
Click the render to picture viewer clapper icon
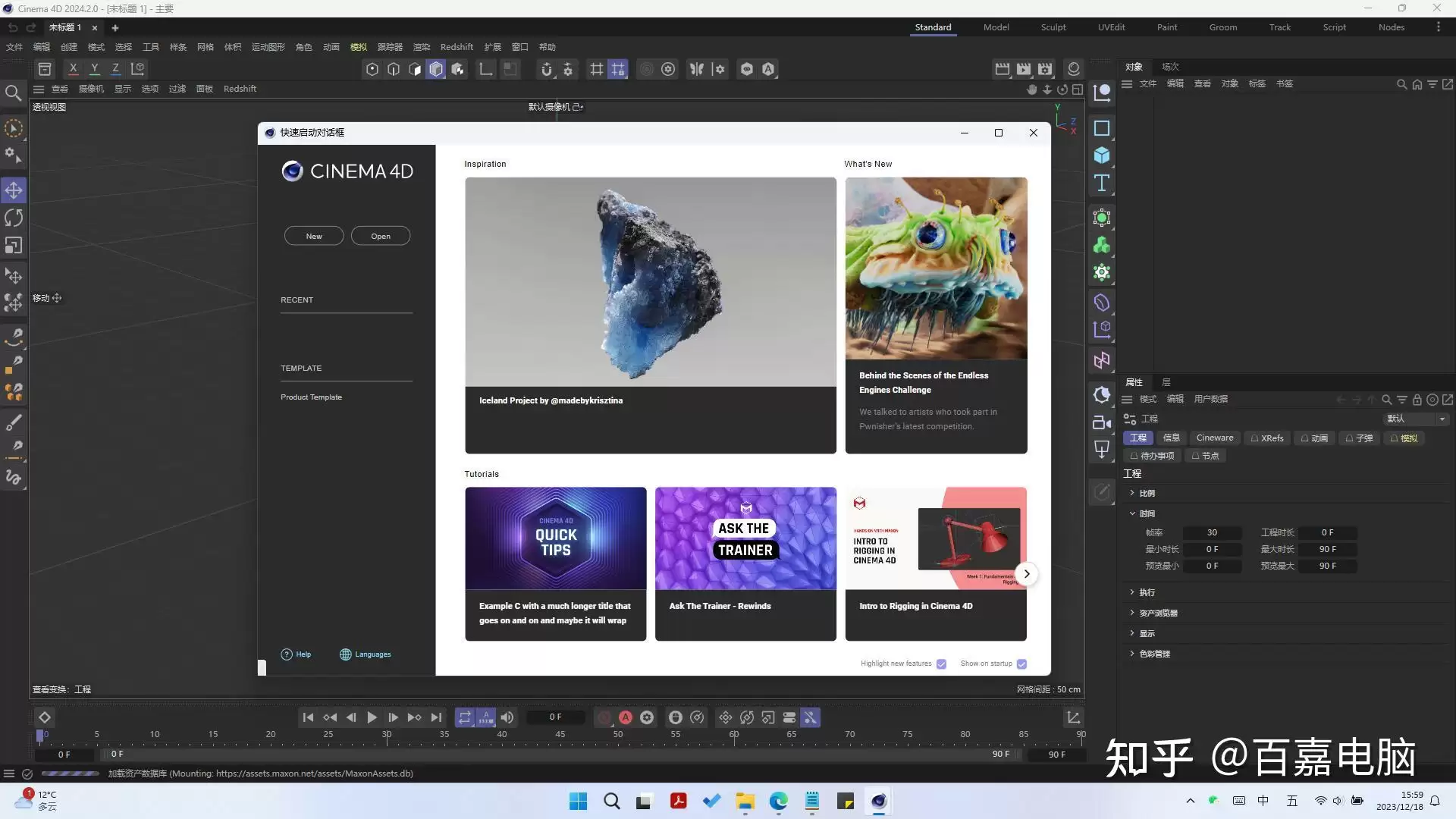pos(1024,69)
